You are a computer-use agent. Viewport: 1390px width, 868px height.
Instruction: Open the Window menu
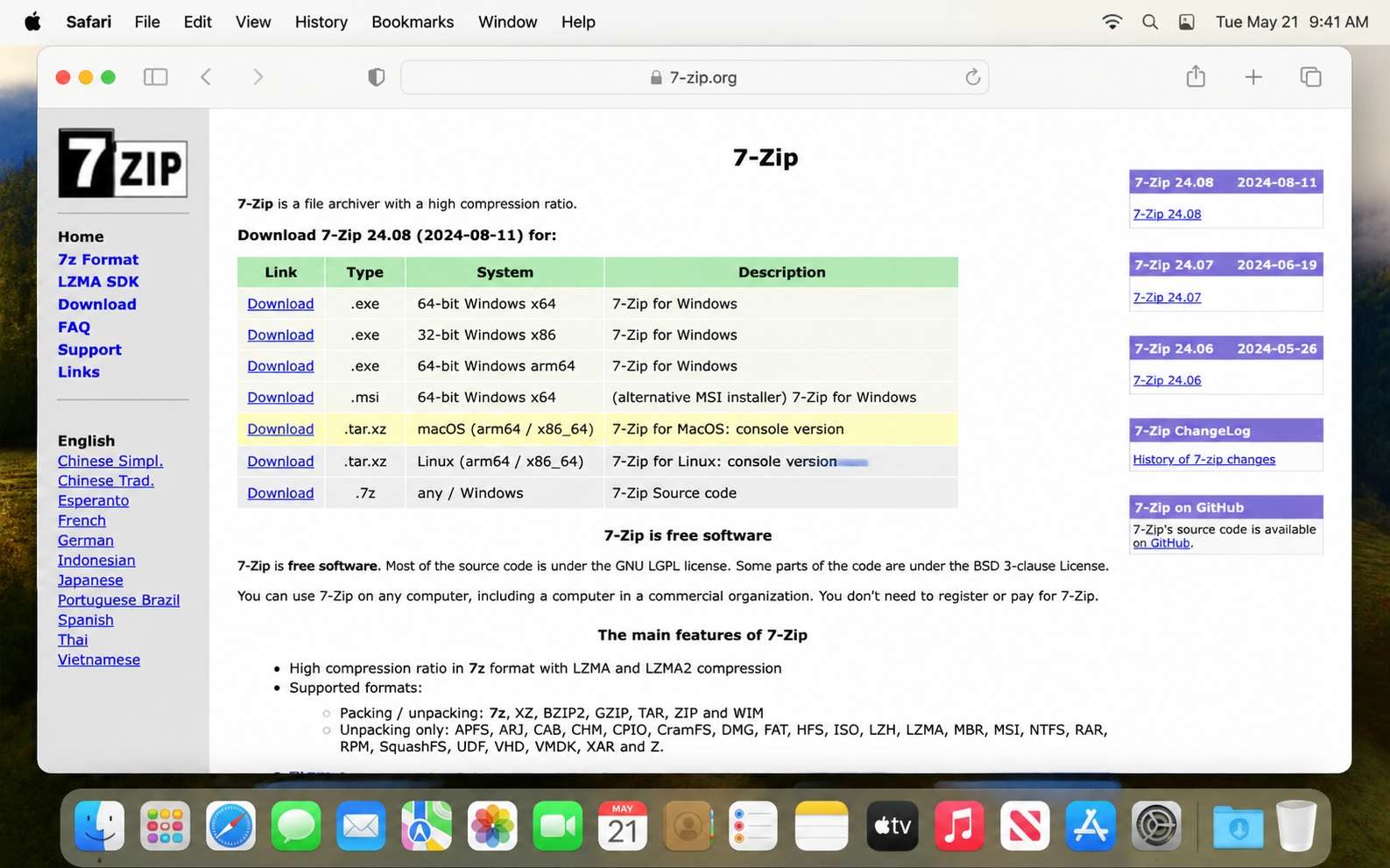508,22
